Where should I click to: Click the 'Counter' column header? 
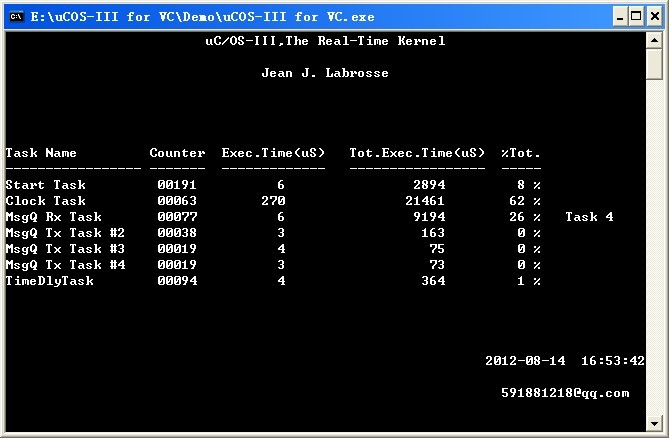177,153
